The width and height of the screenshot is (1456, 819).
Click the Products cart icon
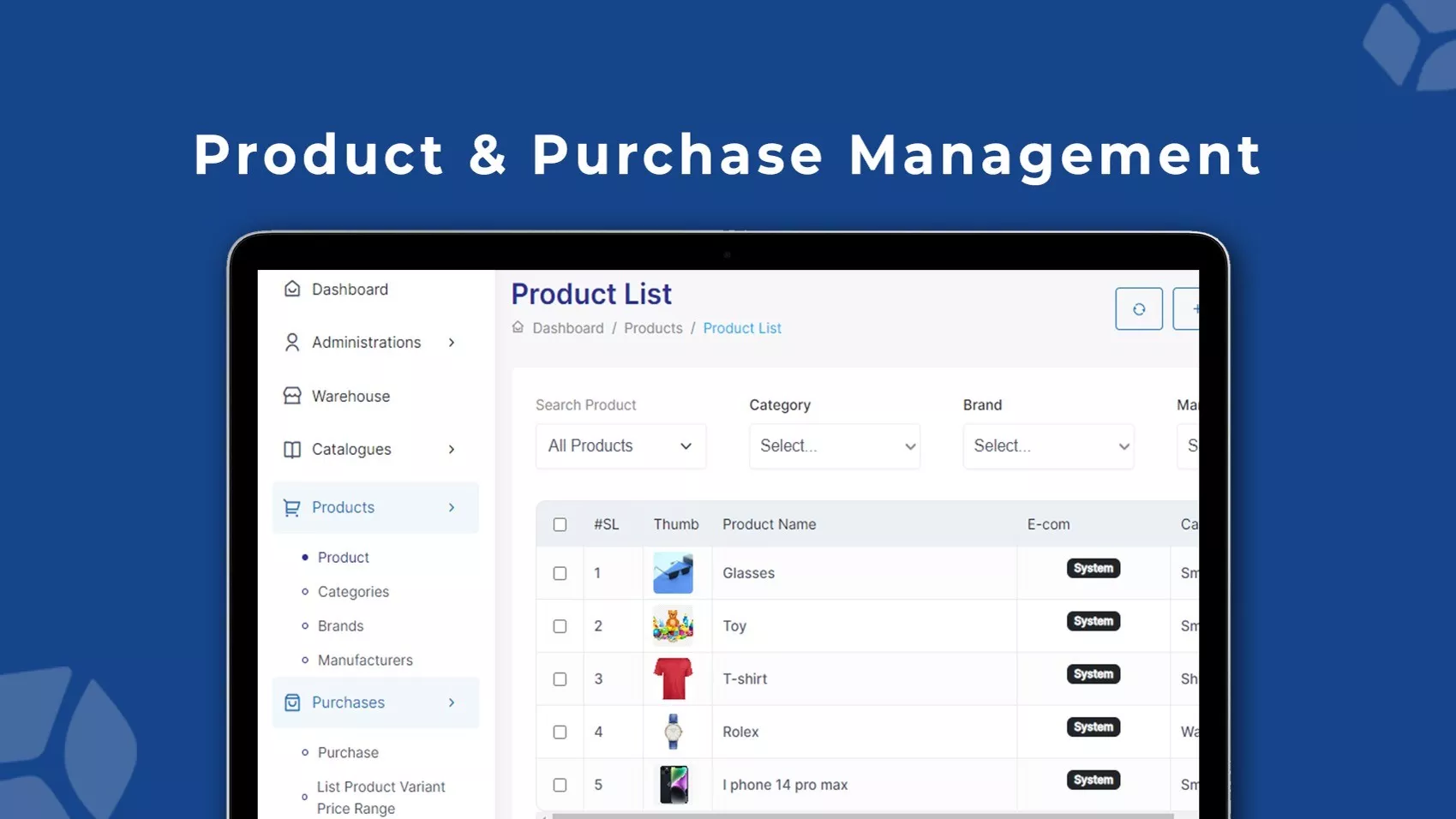[x=292, y=508]
